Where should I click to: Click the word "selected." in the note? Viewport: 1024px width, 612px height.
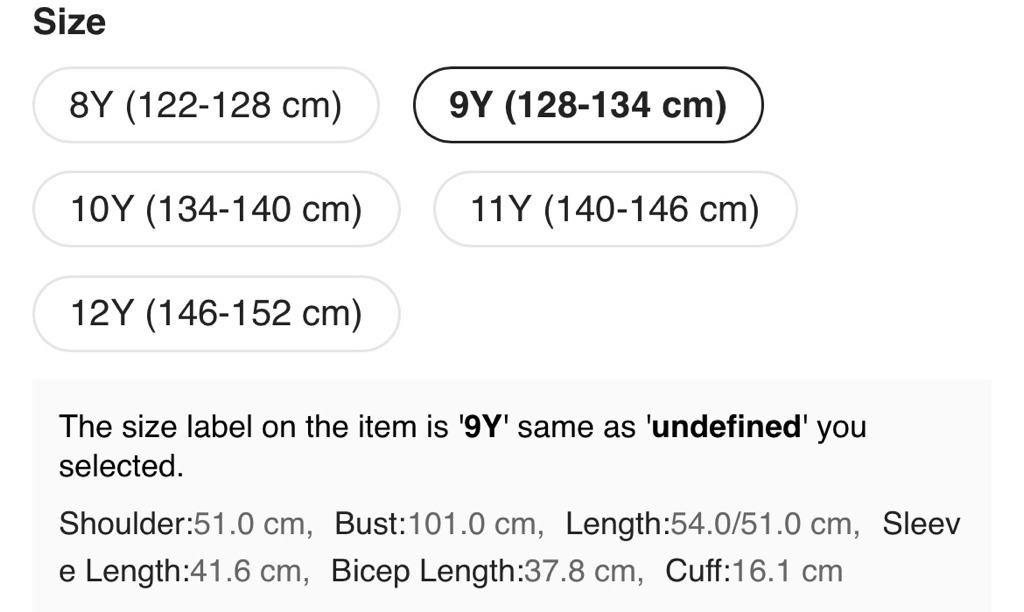[x=121, y=466]
